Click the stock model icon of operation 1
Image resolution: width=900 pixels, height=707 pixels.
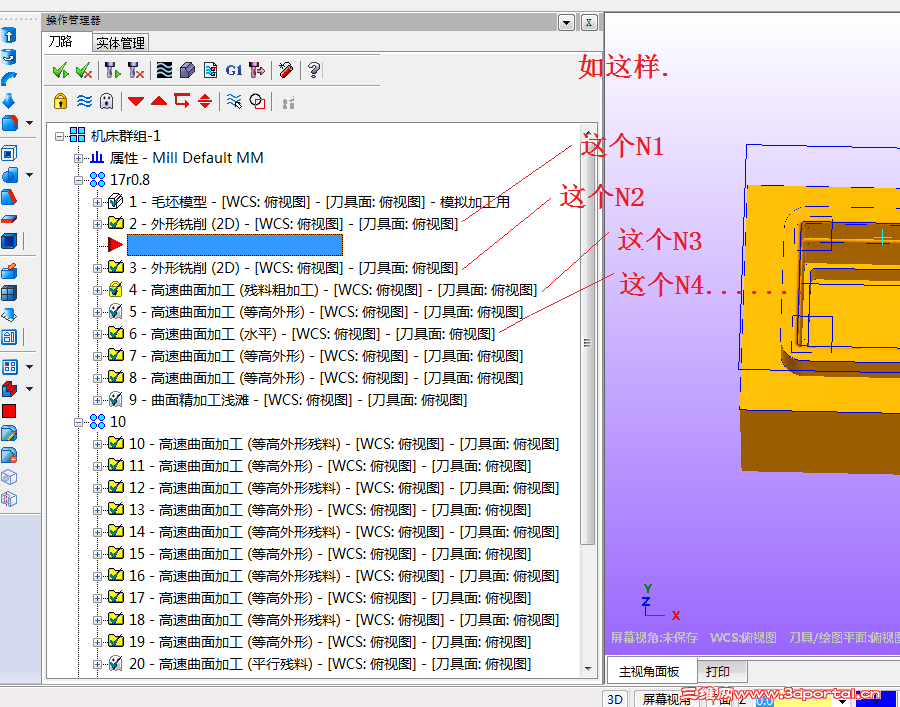pos(115,201)
